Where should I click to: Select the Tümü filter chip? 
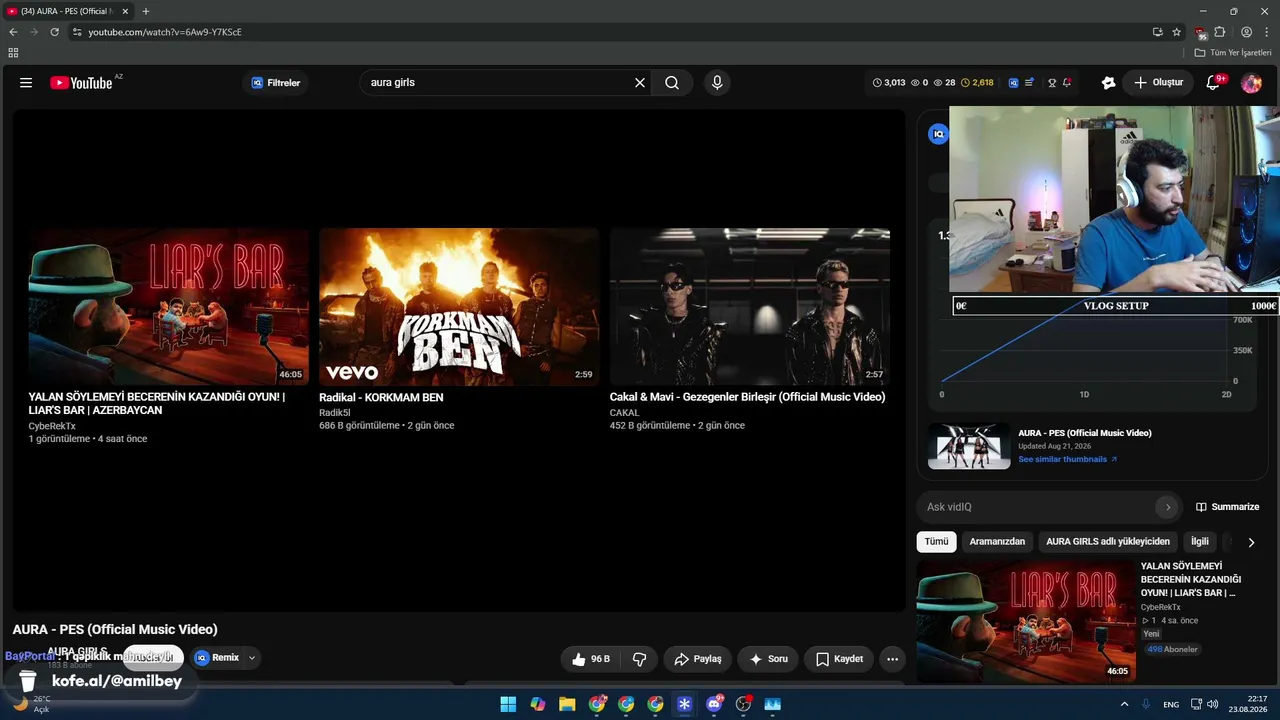pyautogui.click(x=936, y=542)
